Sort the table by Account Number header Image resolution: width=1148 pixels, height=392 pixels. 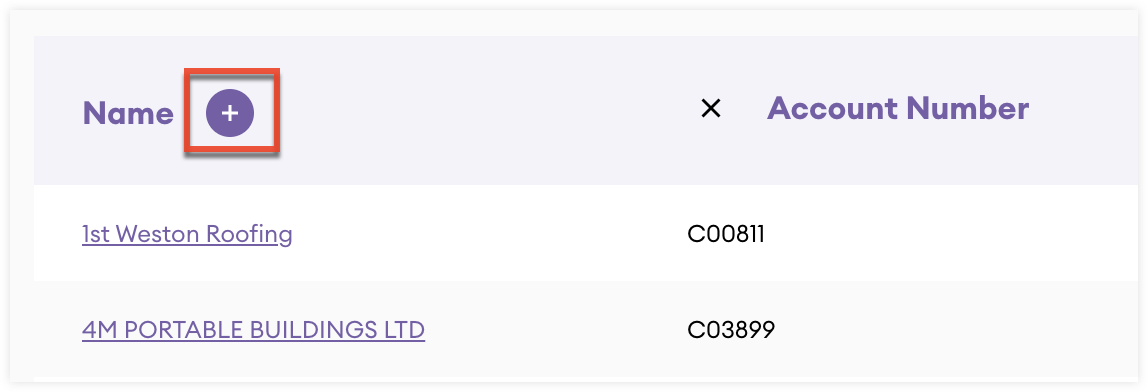coord(898,108)
